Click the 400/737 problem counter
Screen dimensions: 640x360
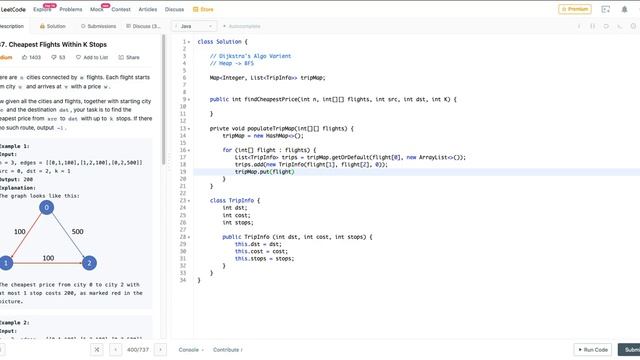(138, 350)
